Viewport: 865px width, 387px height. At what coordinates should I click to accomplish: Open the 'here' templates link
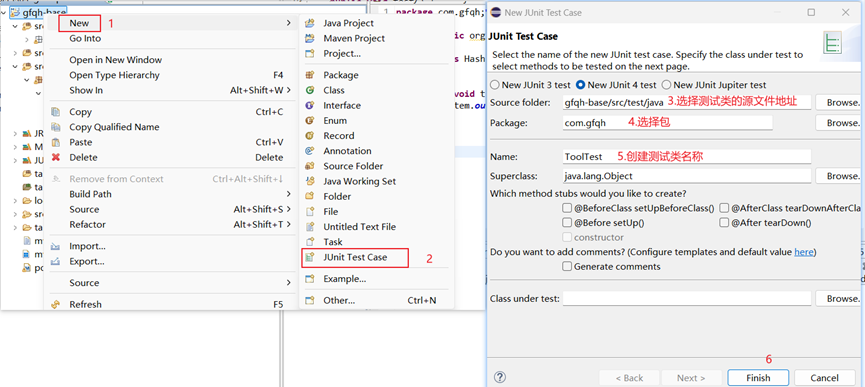(804, 252)
